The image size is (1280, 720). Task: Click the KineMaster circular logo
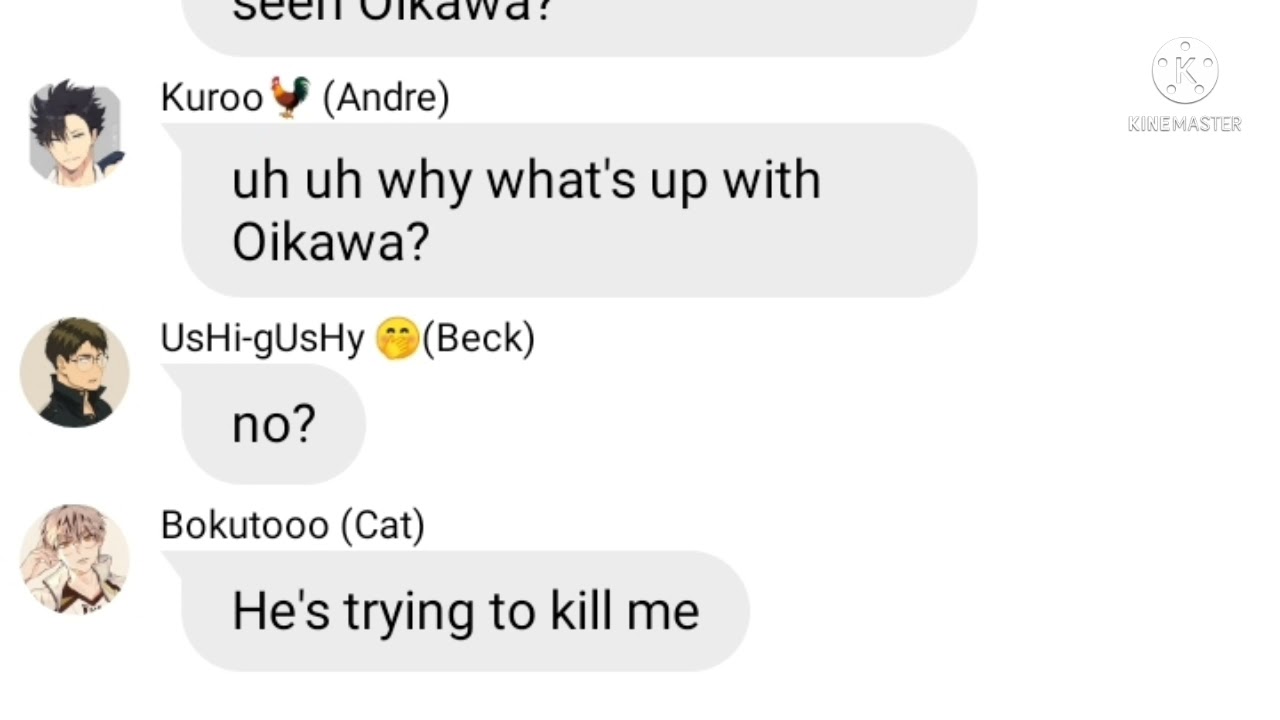click(1184, 72)
